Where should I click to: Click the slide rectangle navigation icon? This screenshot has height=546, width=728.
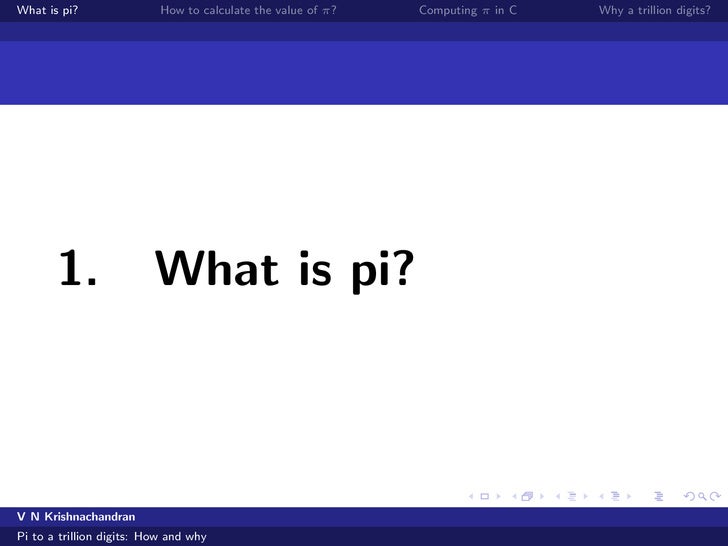[x=485, y=496]
